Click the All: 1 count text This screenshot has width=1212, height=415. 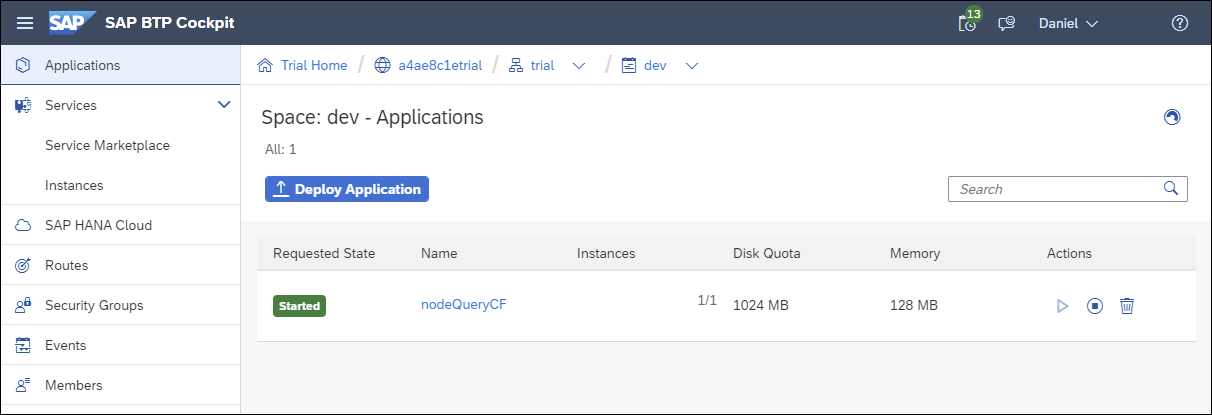pyautogui.click(x=279, y=149)
